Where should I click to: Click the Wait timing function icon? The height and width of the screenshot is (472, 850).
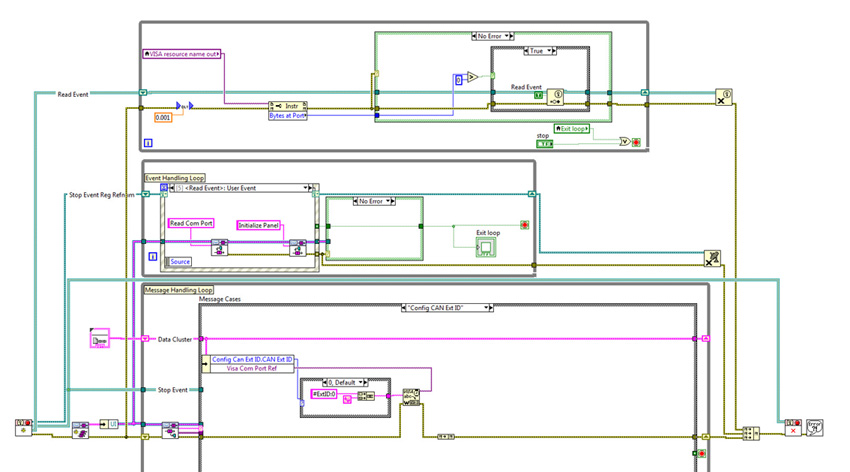coord(184,105)
